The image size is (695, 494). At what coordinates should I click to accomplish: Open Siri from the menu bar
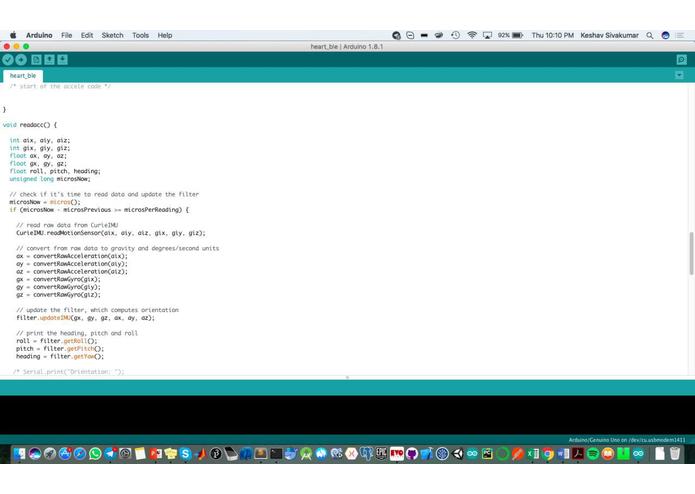[x=665, y=35]
